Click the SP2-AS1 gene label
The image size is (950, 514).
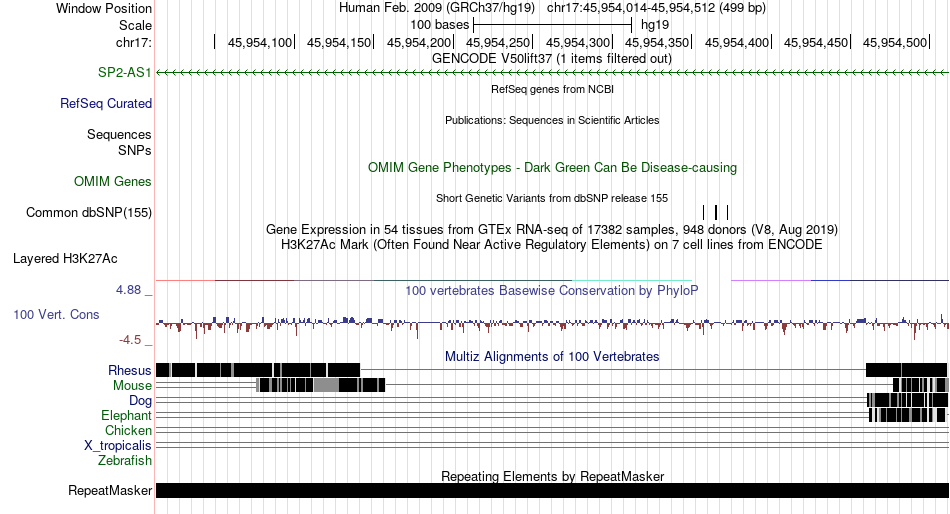click(124, 72)
